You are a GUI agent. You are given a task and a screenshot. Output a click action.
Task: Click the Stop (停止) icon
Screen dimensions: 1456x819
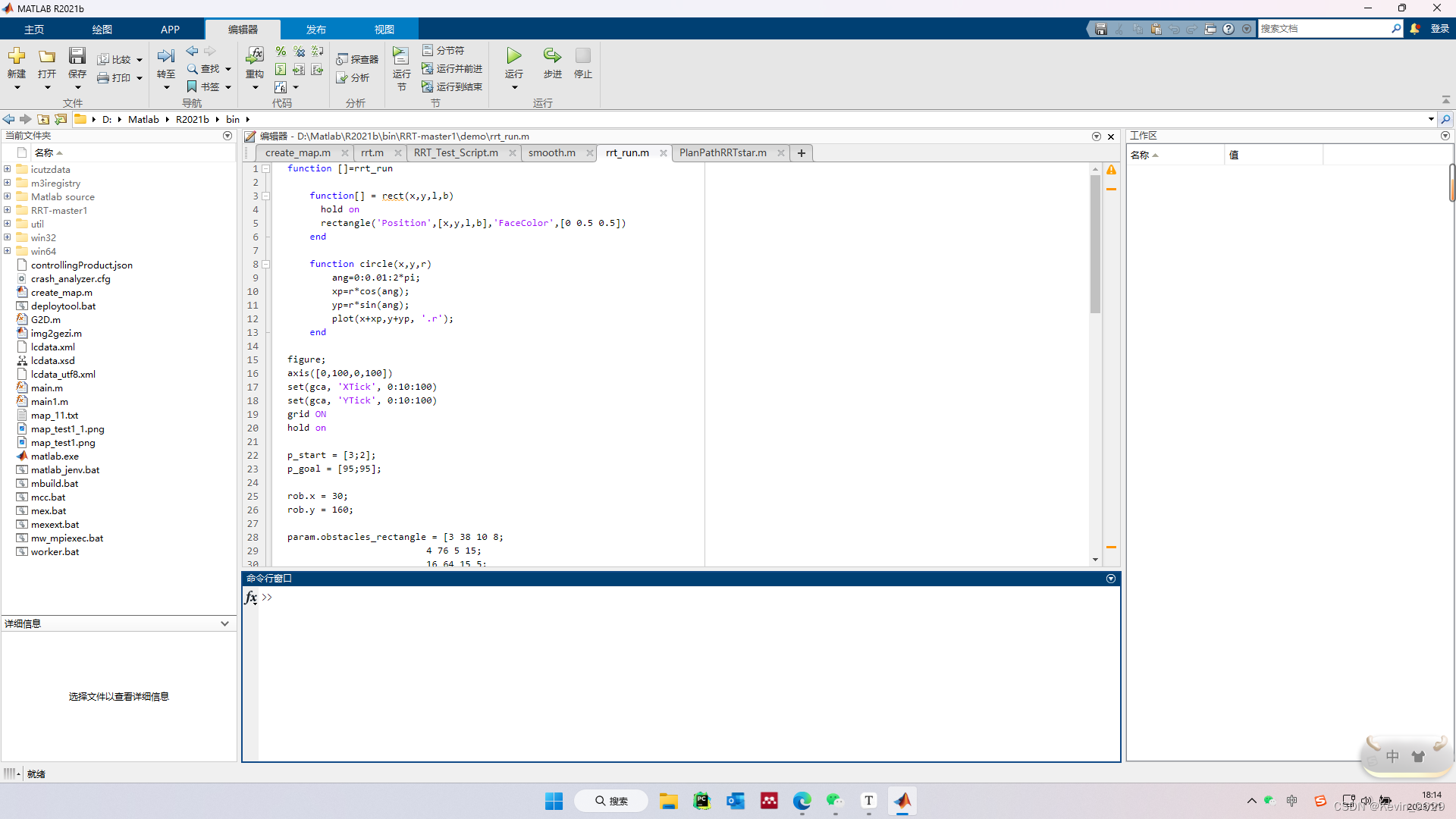(583, 56)
